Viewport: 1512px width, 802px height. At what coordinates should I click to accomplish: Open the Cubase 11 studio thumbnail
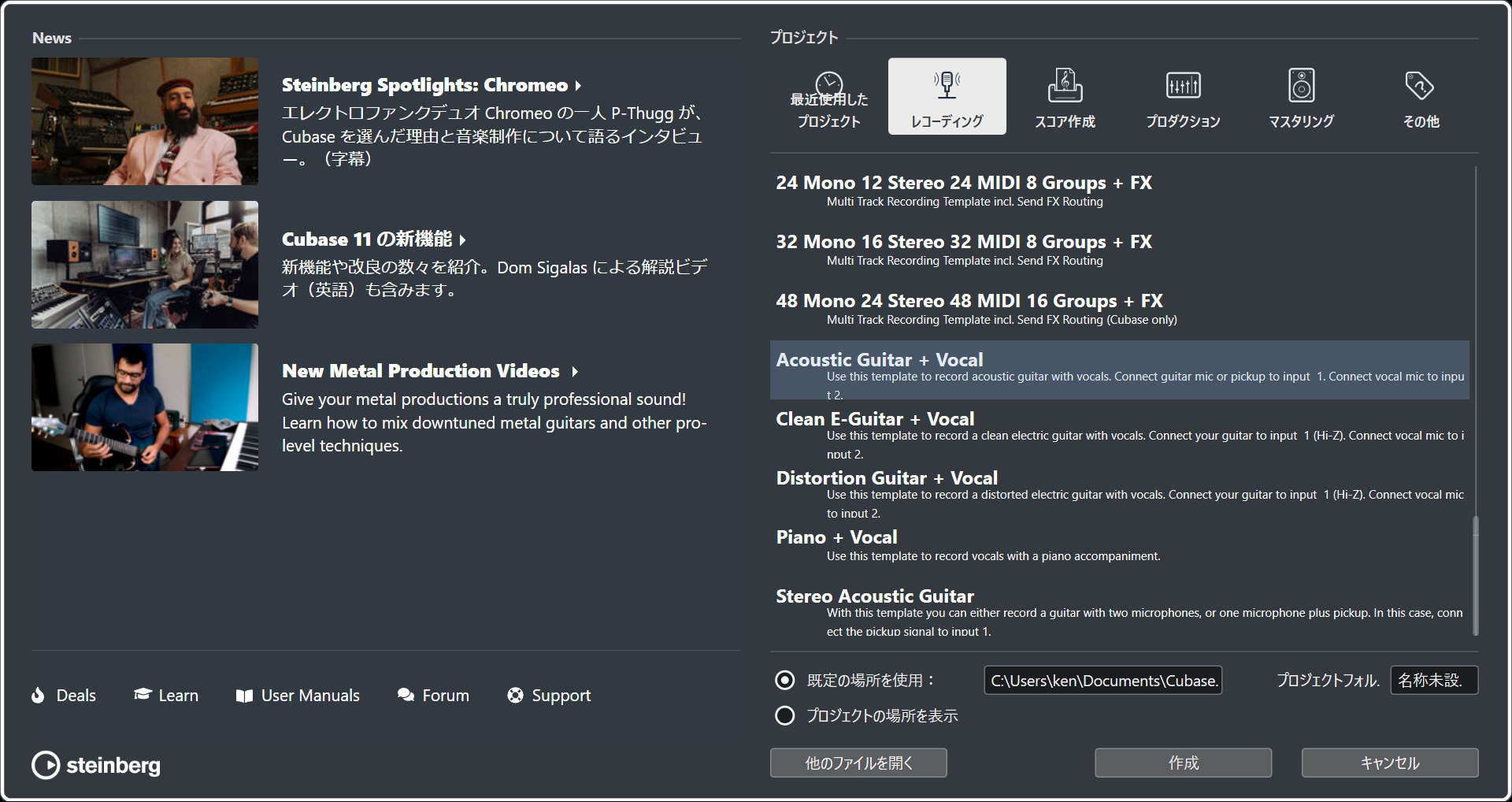coord(145,265)
